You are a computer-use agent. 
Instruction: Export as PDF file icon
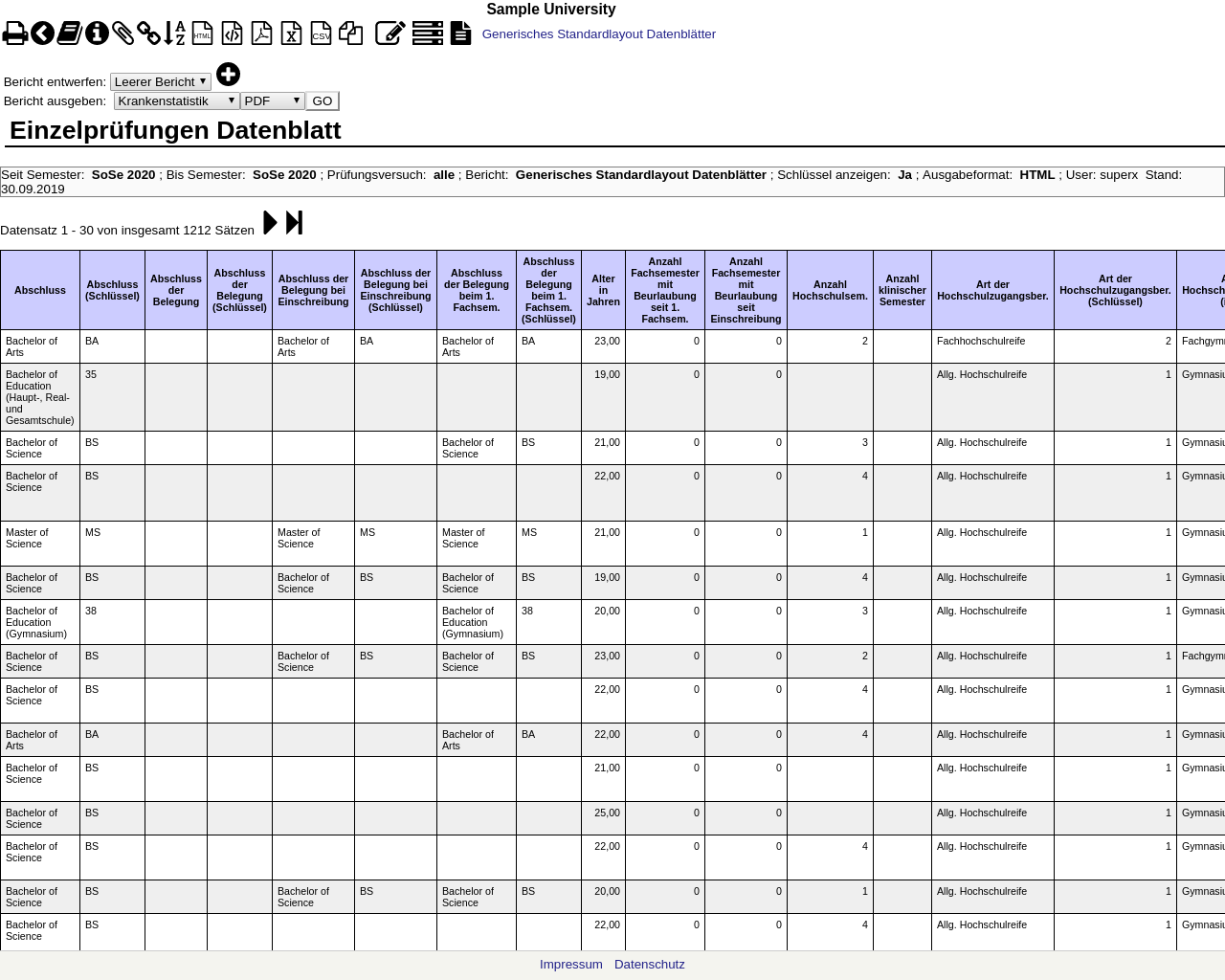261,33
